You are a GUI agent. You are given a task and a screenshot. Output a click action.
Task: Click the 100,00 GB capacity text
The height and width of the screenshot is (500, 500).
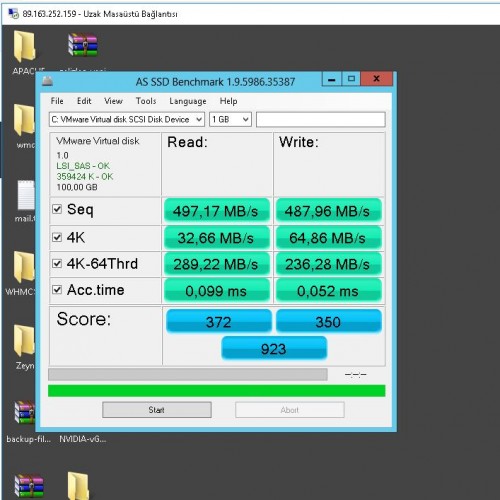coord(77,187)
